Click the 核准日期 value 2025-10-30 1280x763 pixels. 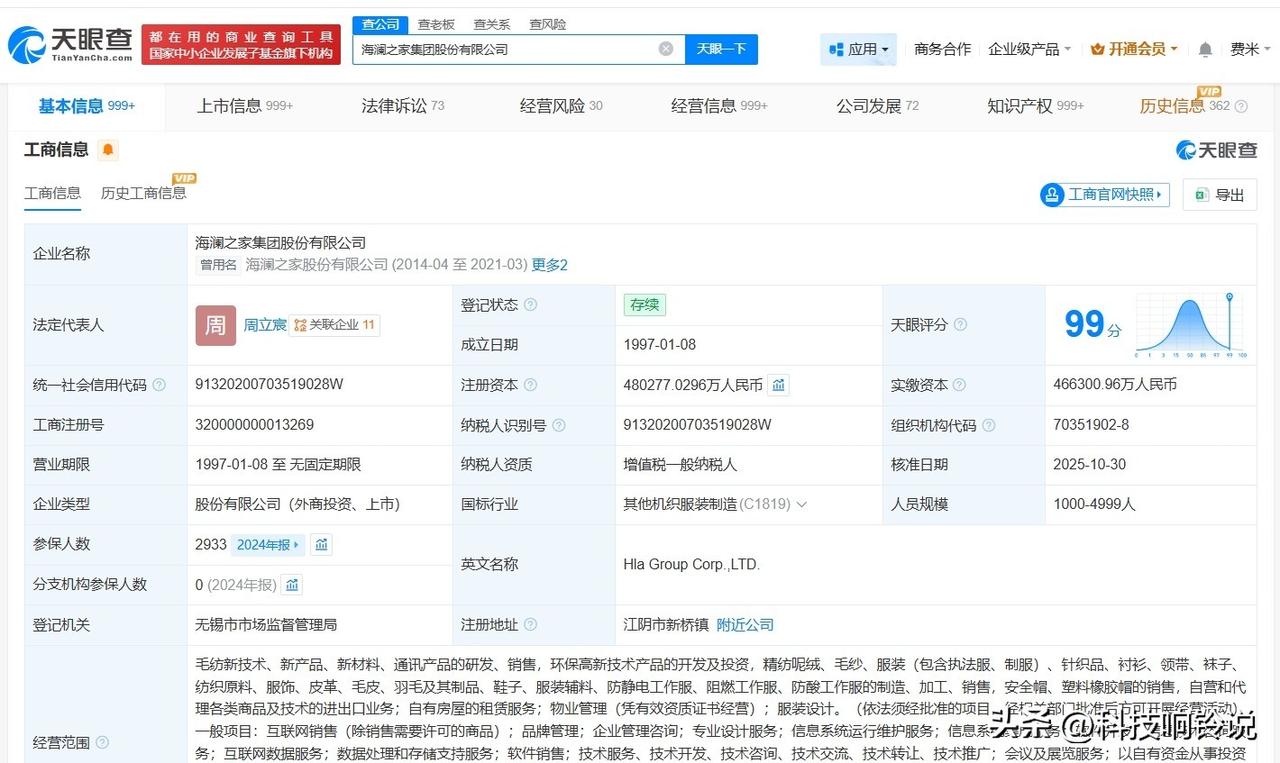tap(1089, 465)
